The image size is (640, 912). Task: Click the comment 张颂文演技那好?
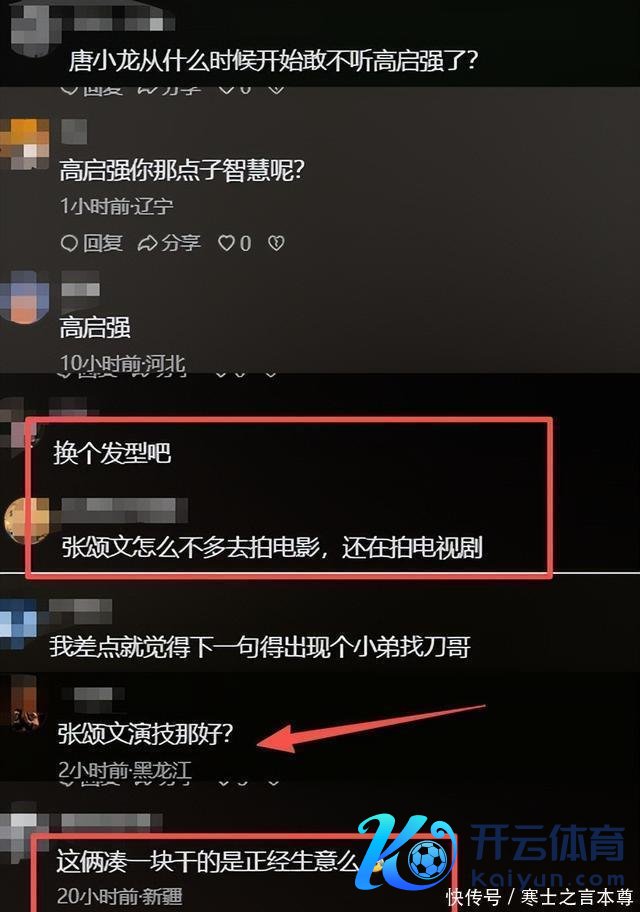145,733
